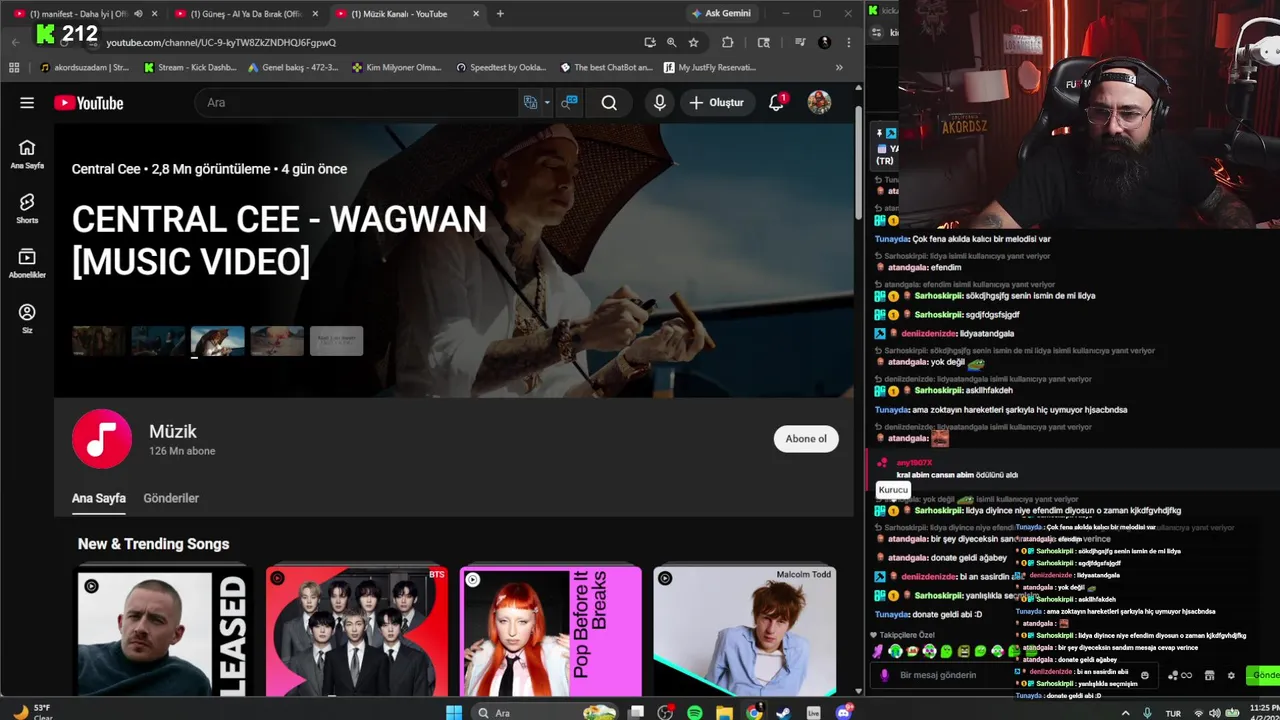
Task: Open emoji picker in Kick chat input
Action: [1144, 675]
